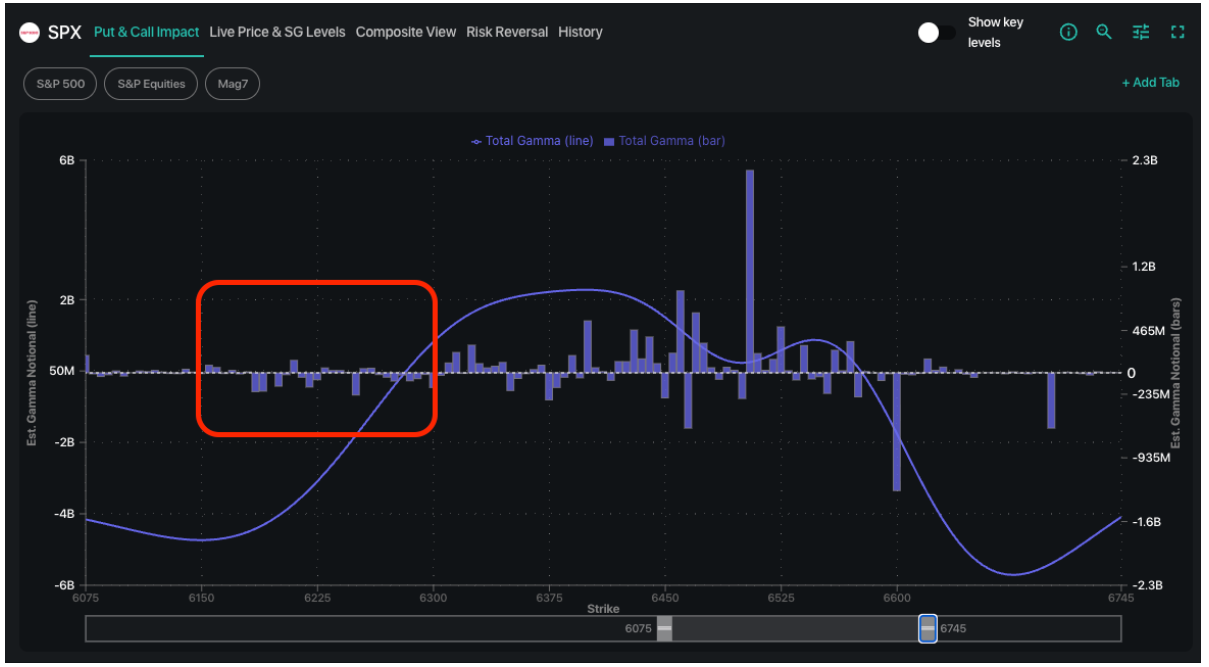Click the 6075 range slider handle
Viewport: 1209px width, 667px height.
point(664,629)
